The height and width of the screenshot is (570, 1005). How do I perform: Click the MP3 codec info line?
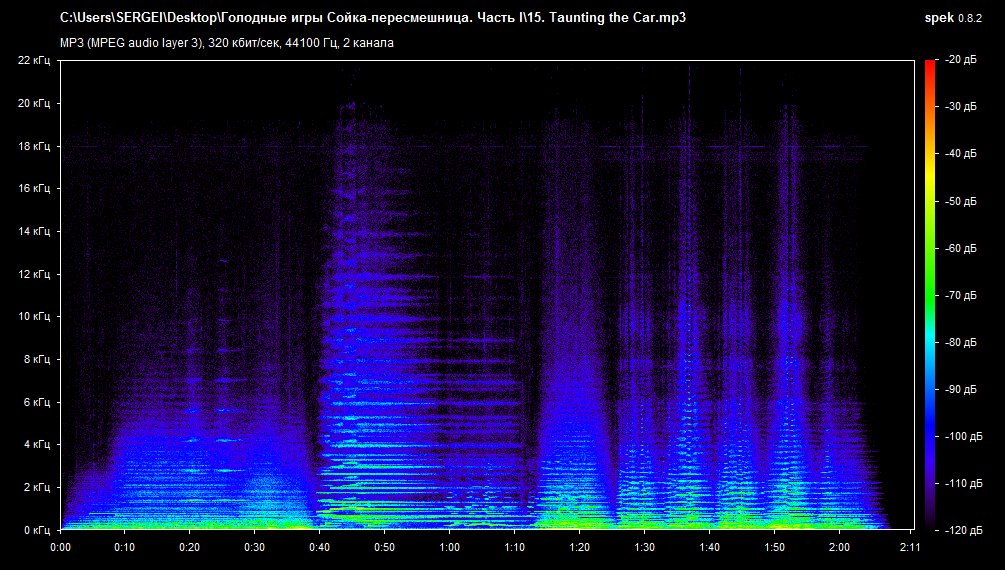(x=226, y=42)
